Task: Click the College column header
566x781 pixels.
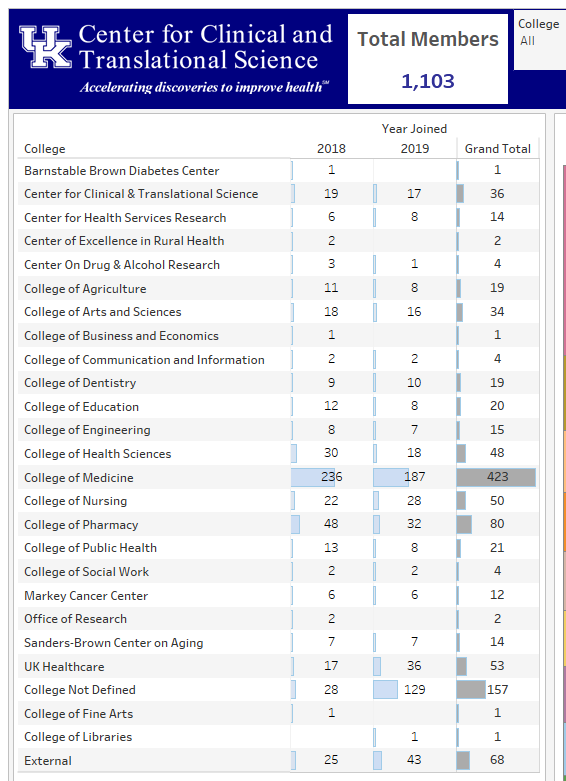Action: 44,149
